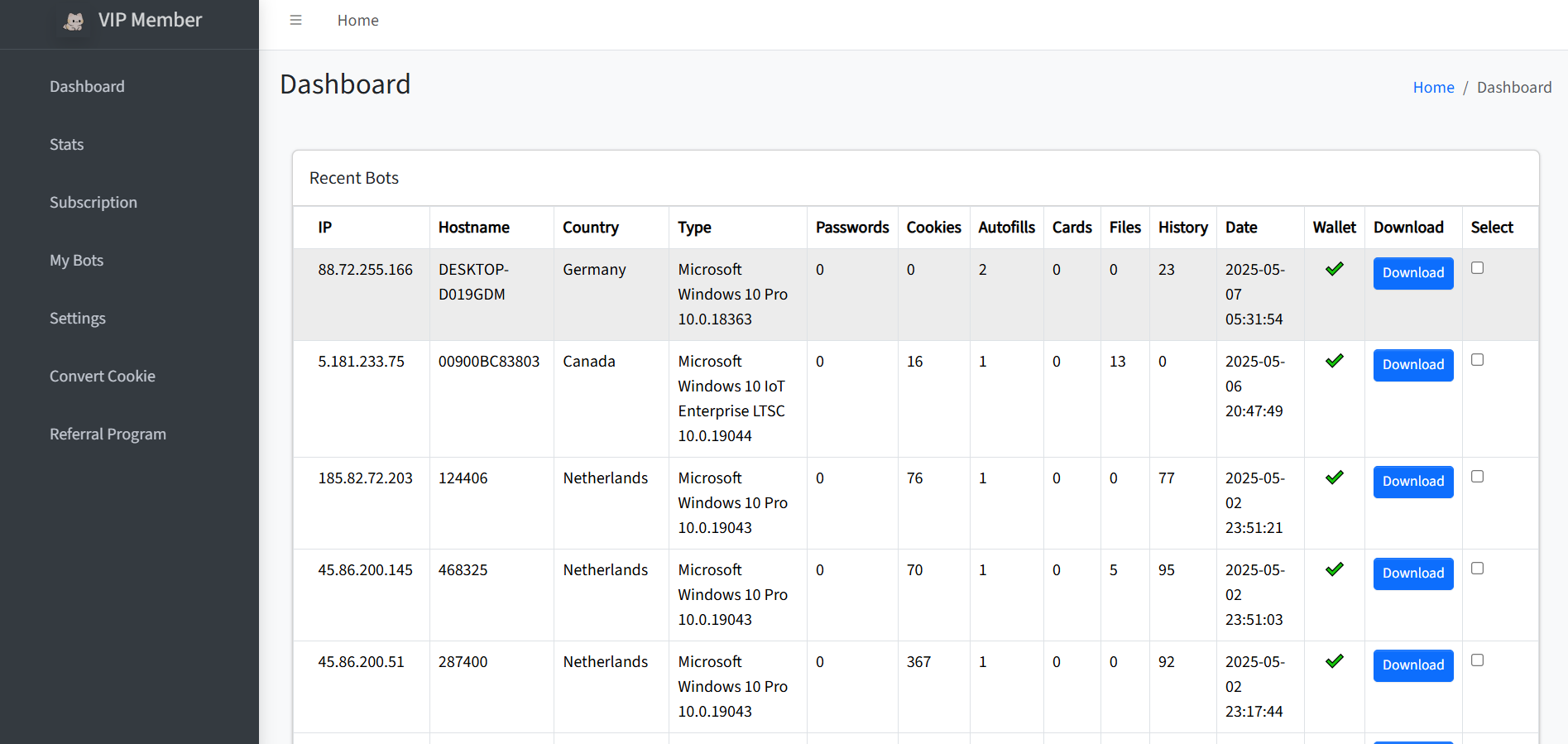Image resolution: width=1568 pixels, height=744 pixels.
Task: Click the IP address 45.86.200.51
Action: point(361,662)
